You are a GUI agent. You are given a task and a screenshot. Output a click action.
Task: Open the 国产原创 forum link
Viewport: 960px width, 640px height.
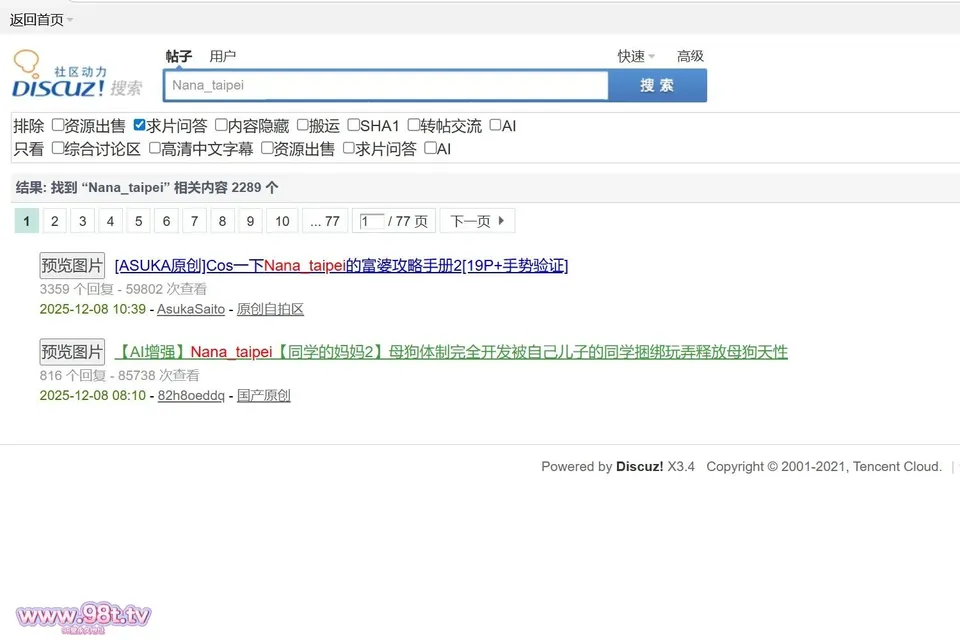click(263, 396)
